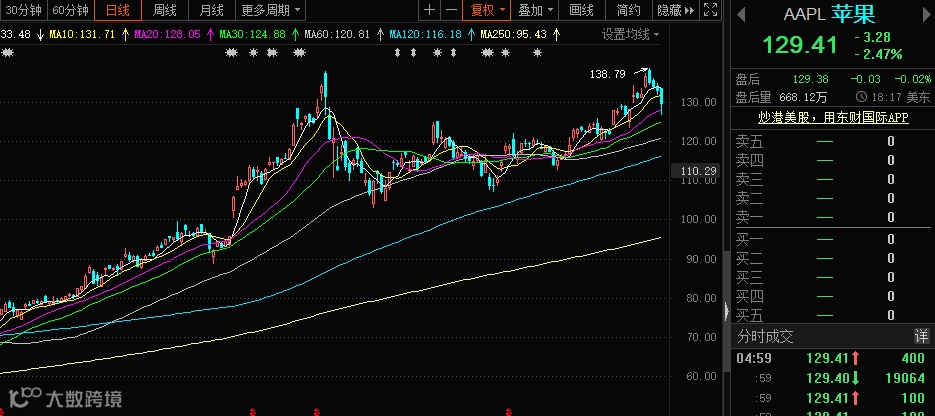Open details with the 详 button
The image size is (935, 416).
pyautogui.click(x=921, y=336)
